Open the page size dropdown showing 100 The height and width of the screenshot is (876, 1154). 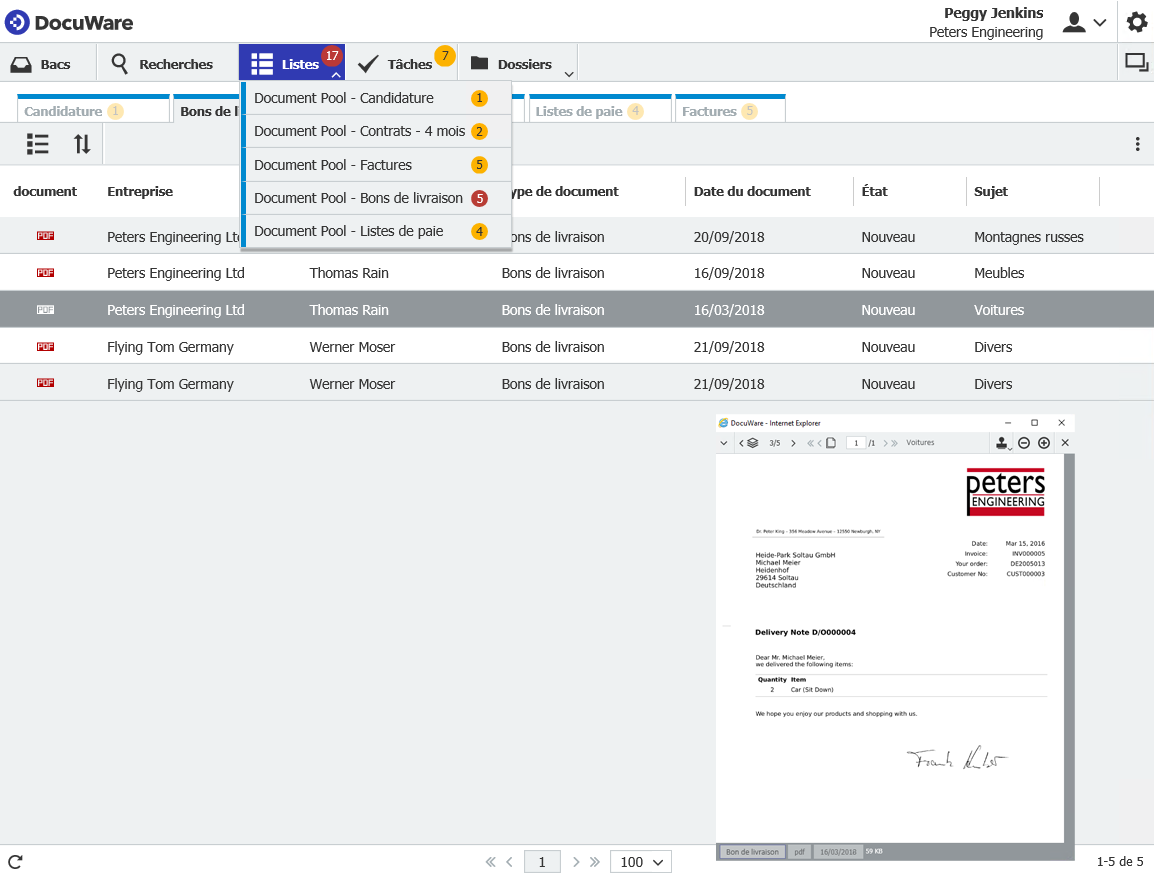640,861
